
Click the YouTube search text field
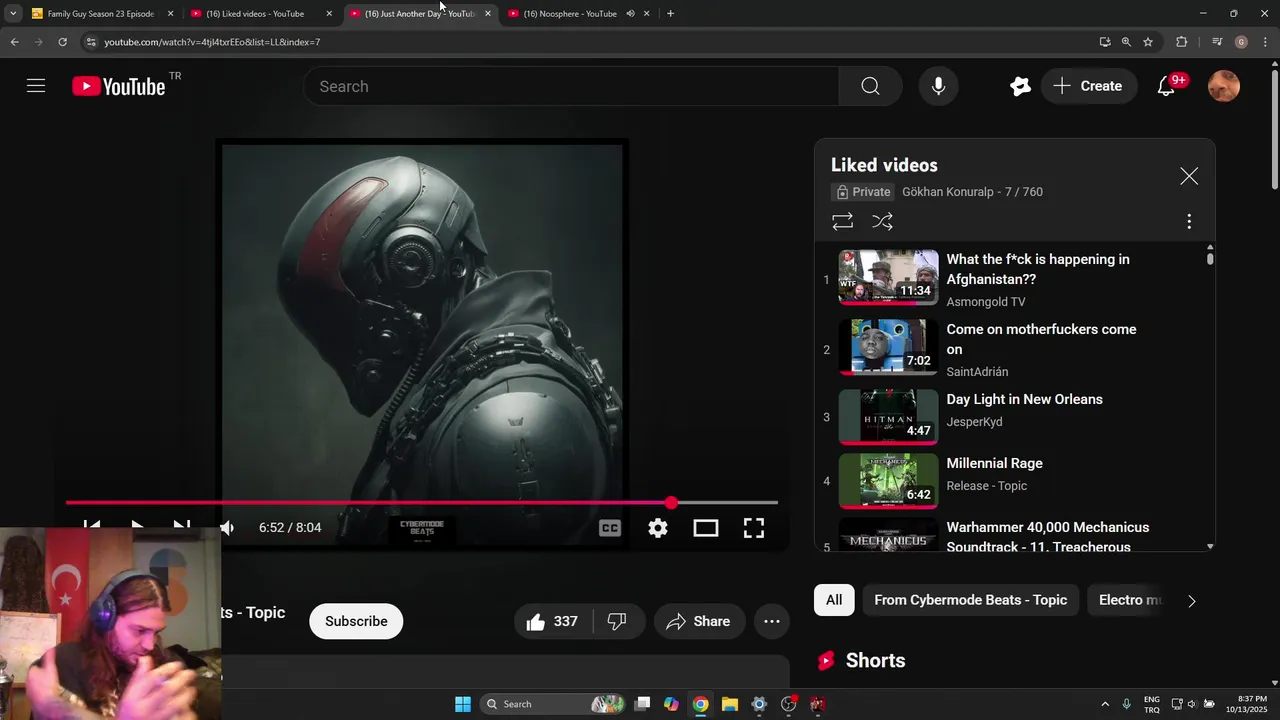[x=571, y=86]
